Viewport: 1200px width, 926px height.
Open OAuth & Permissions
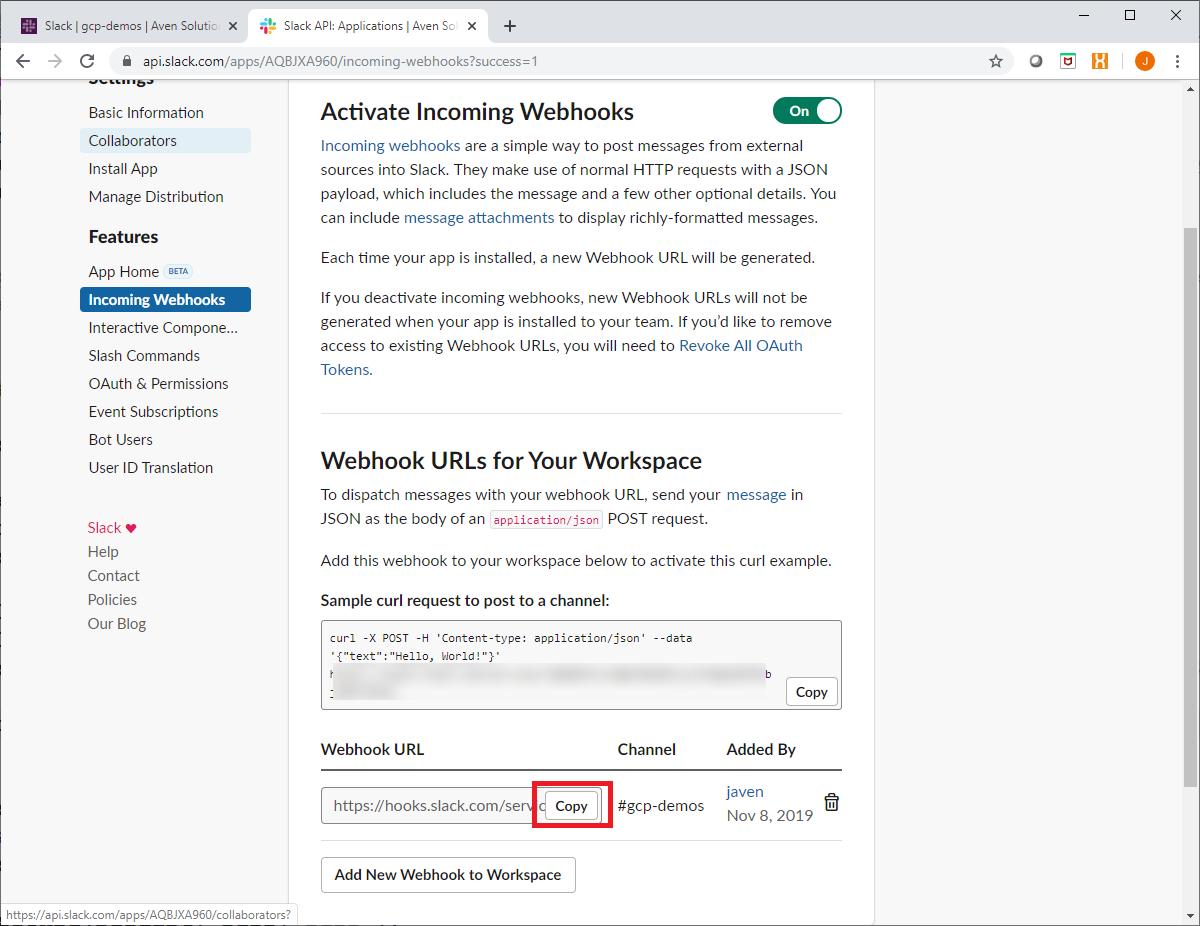(x=158, y=384)
